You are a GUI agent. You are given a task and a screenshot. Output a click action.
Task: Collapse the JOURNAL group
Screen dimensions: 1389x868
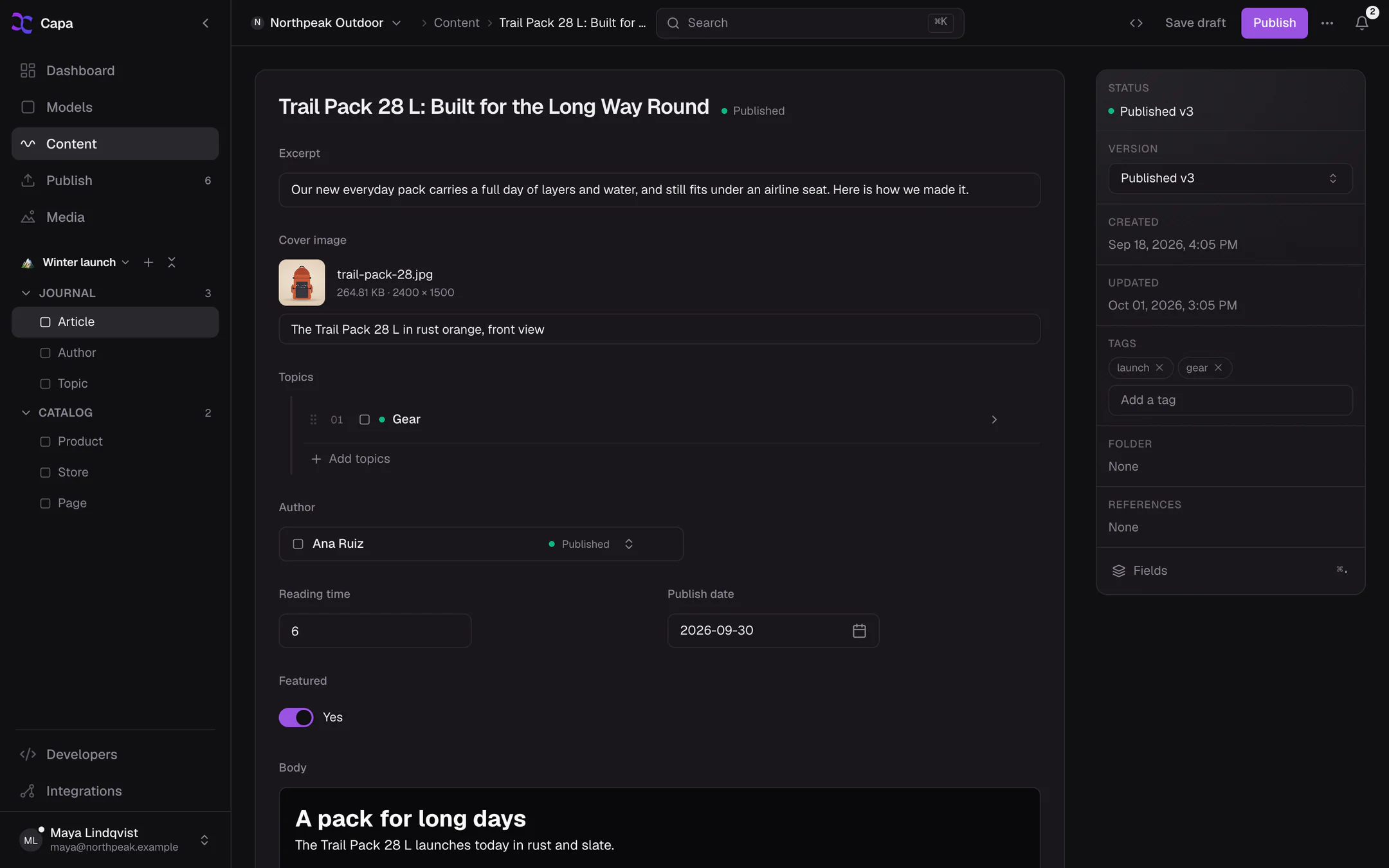point(26,293)
